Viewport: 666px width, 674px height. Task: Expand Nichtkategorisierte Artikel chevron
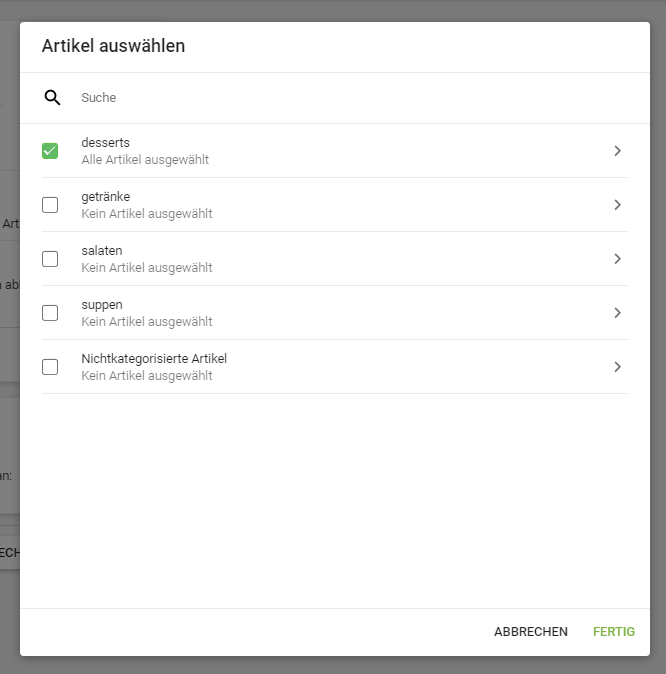pyautogui.click(x=617, y=367)
